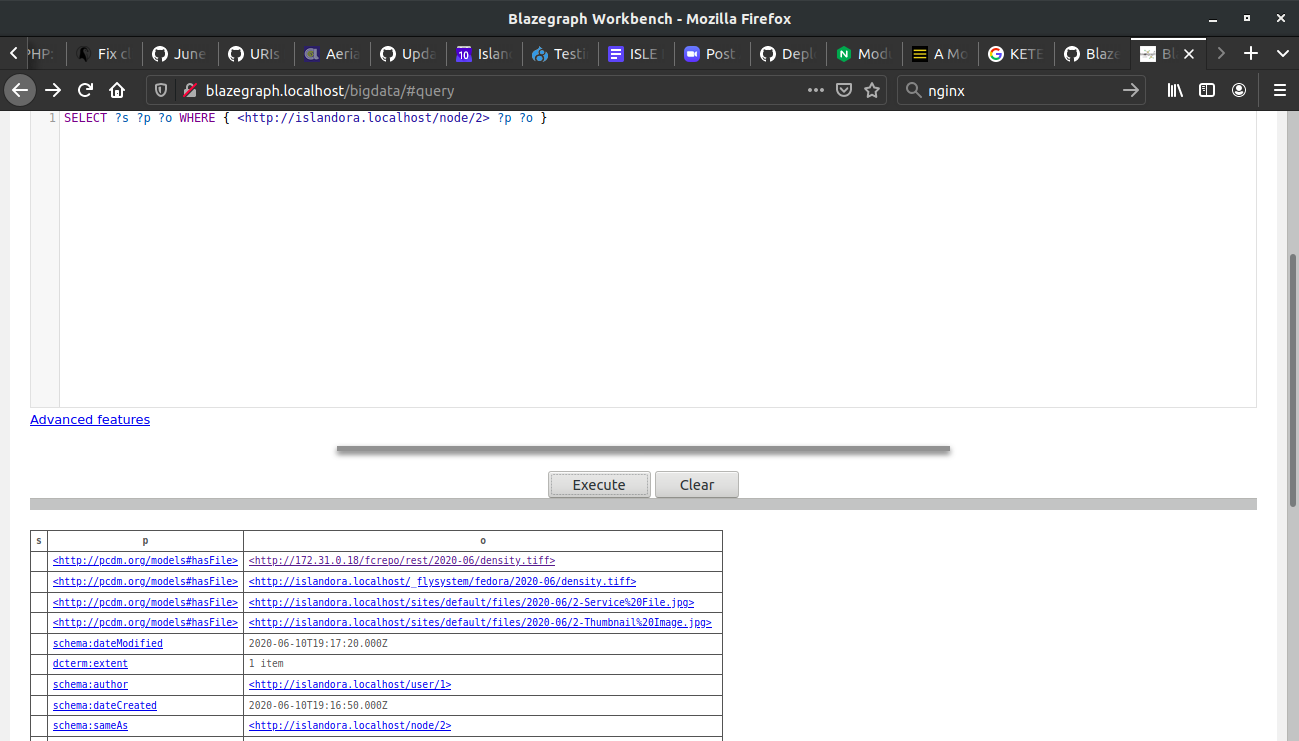Navigate back with the back arrow
This screenshot has width=1299, height=741.
point(20,90)
